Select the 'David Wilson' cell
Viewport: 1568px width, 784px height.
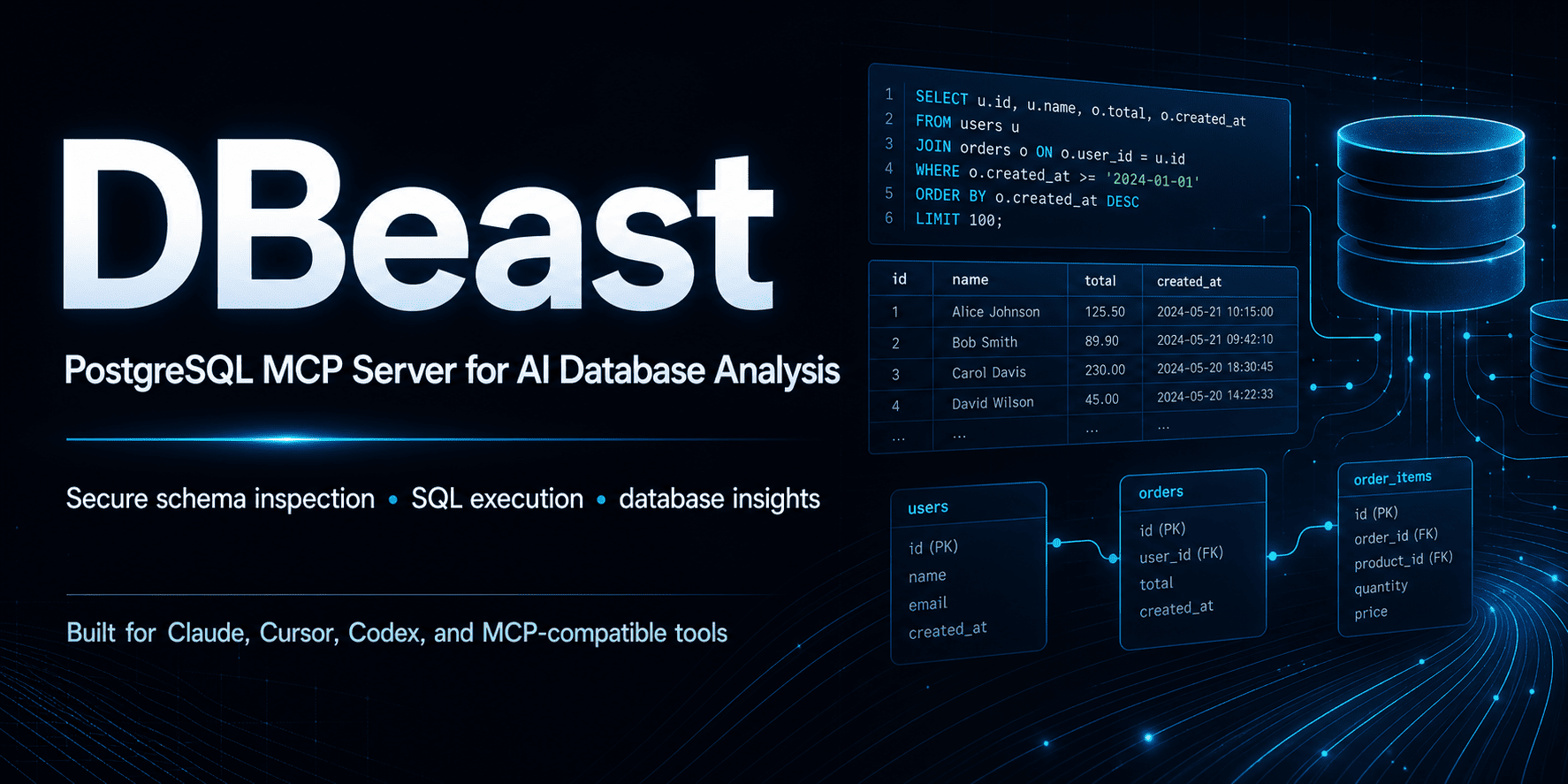click(x=993, y=403)
